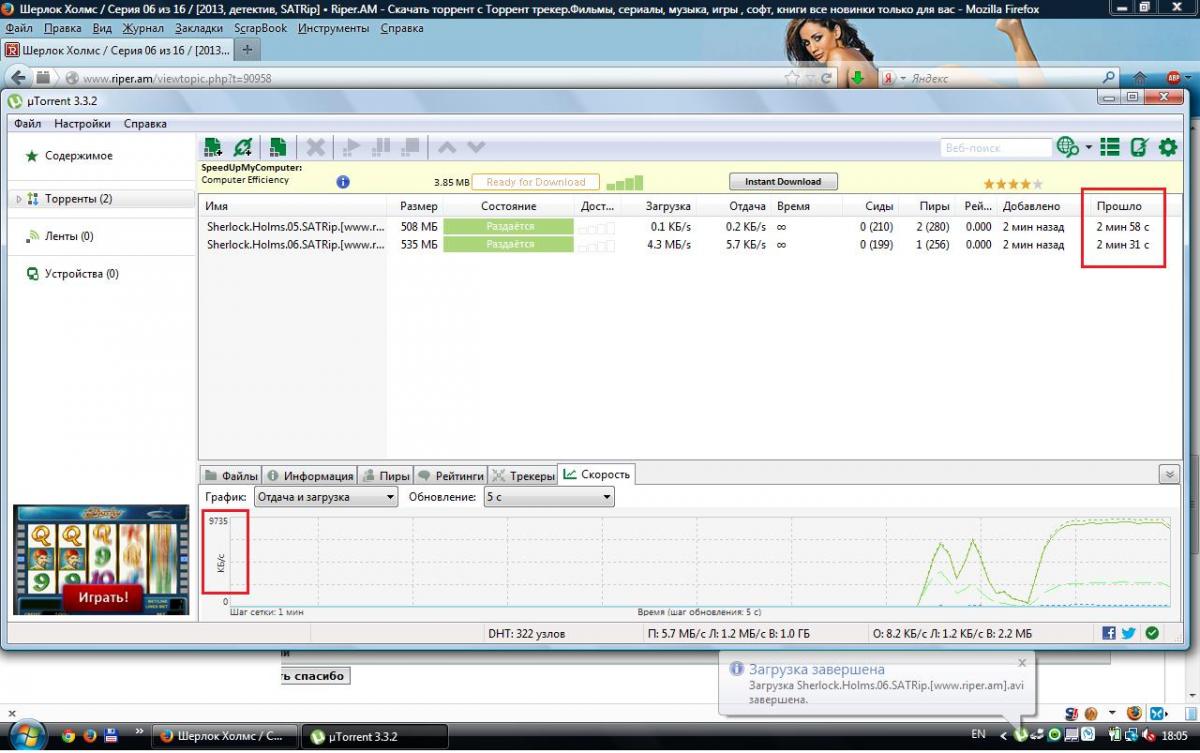Click Add Torrent from URL icon
The width and height of the screenshot is (1200, 753).
coord(243,148)
